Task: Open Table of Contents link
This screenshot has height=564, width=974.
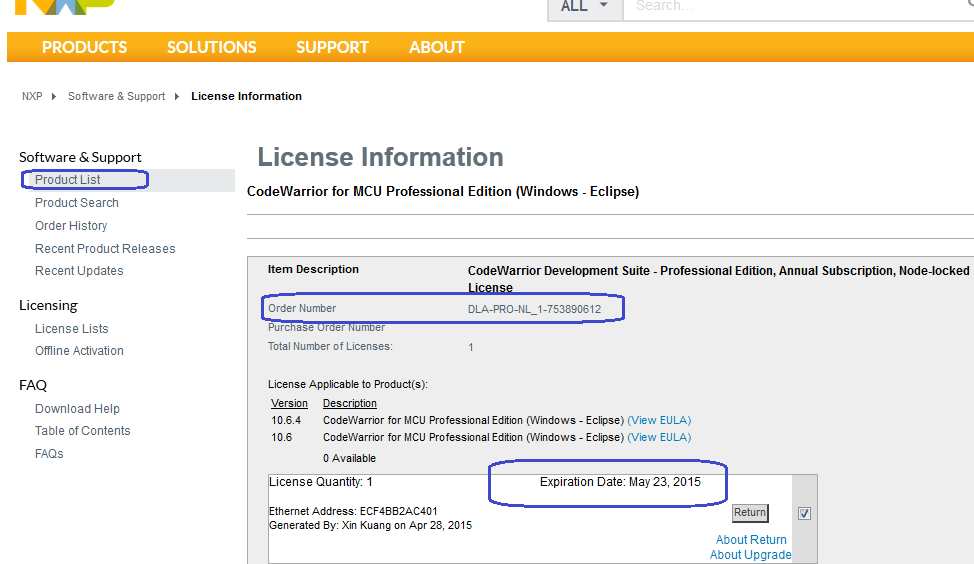Action: pos(83,431)
